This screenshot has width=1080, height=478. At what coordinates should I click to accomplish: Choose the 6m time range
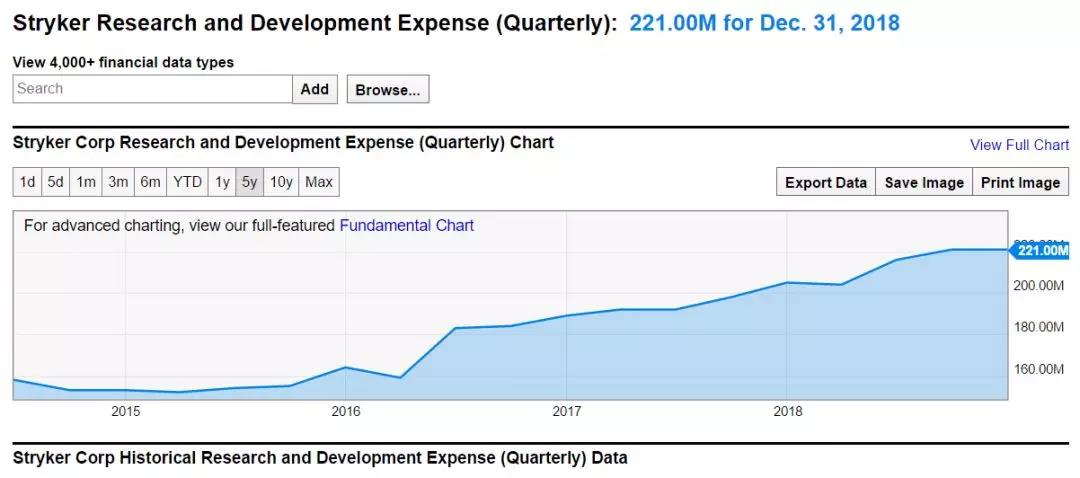(150, 182)
